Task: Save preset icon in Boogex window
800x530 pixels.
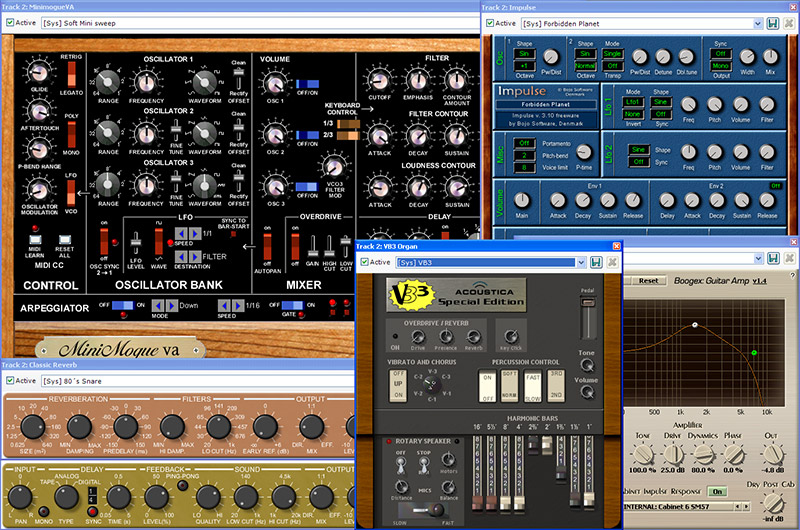Action: 773,258
